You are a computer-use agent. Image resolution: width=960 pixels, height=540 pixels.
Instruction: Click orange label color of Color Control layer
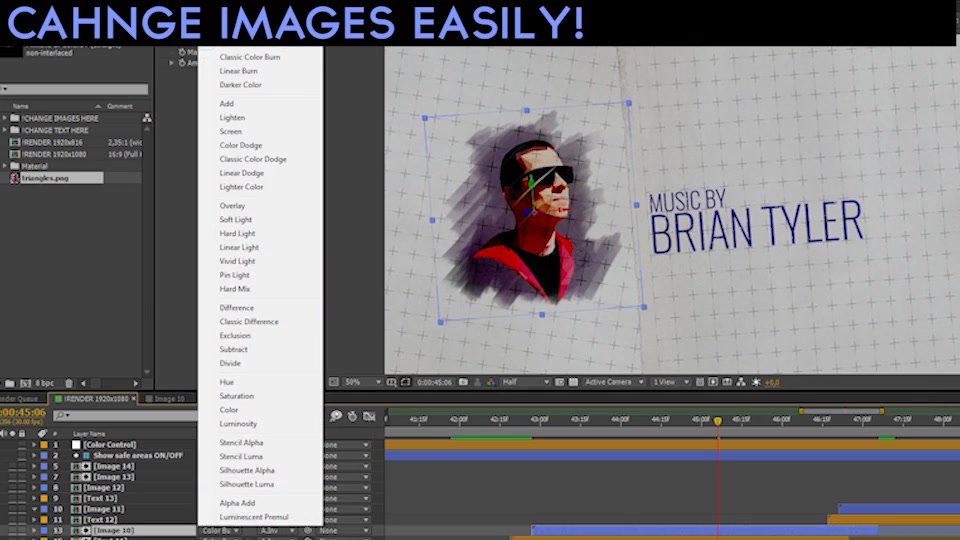point(44,444)
